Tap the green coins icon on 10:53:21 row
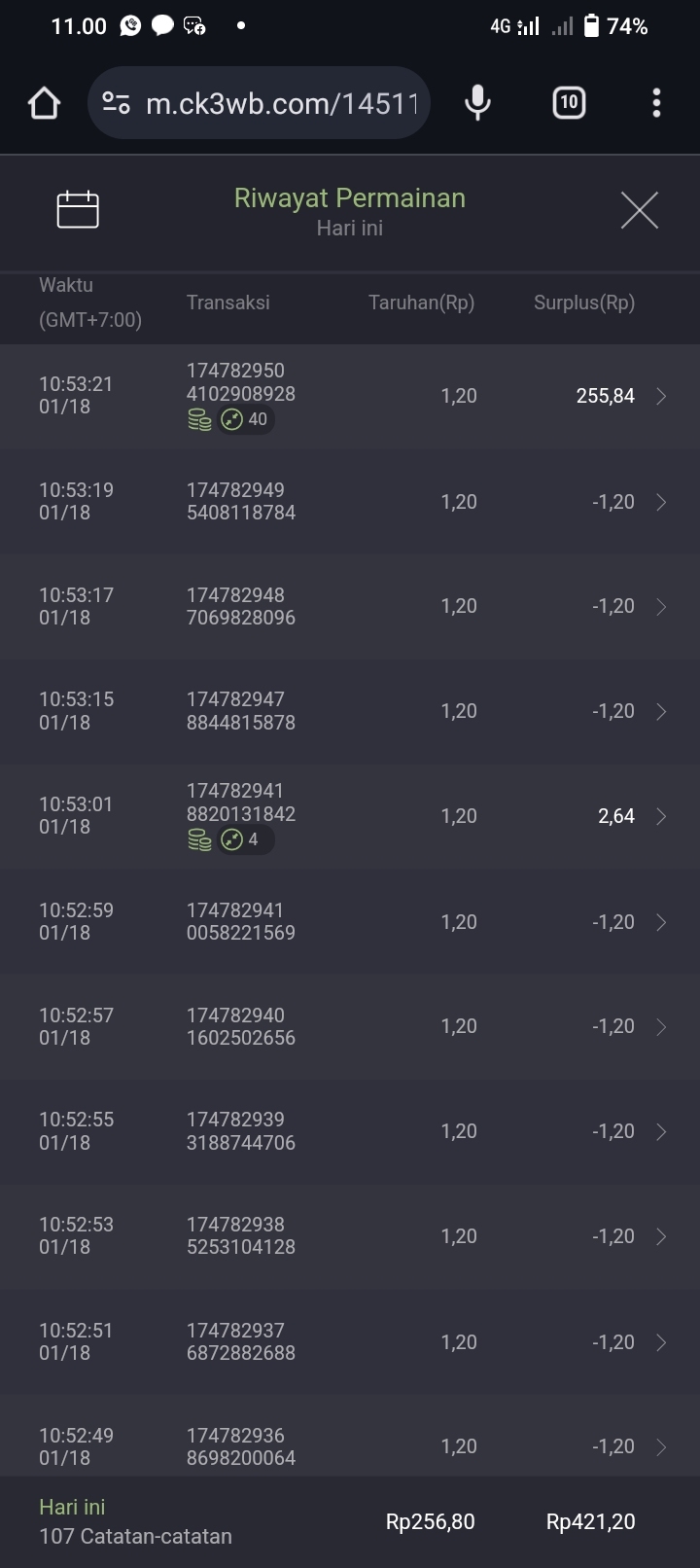This screenshot has height=1568, width=700. pos(199,420)
